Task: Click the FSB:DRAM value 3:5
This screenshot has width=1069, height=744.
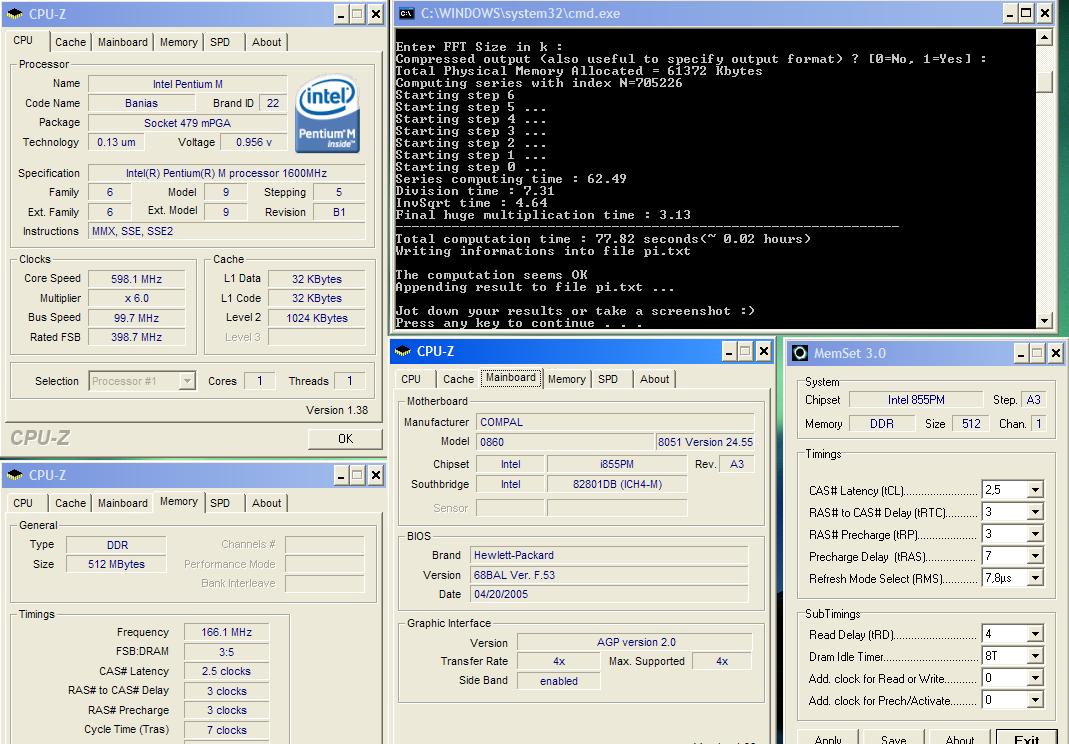Action: point(226,652)
